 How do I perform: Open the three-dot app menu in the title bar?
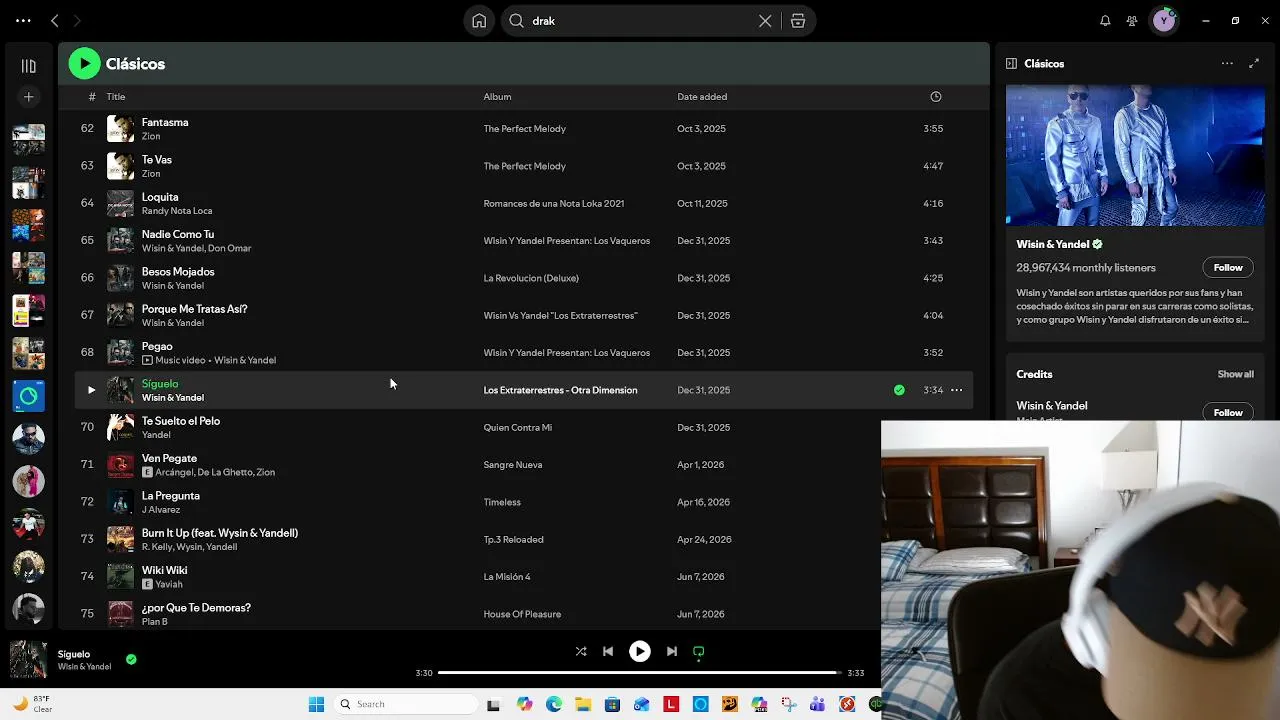[23, 21]
